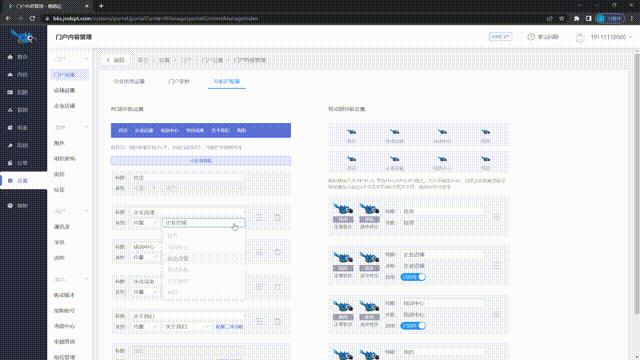Click the add navigation button above PC rows
The height and width of the screenshot is (360, 640).
pyautogui.click(x=201, y=160)
